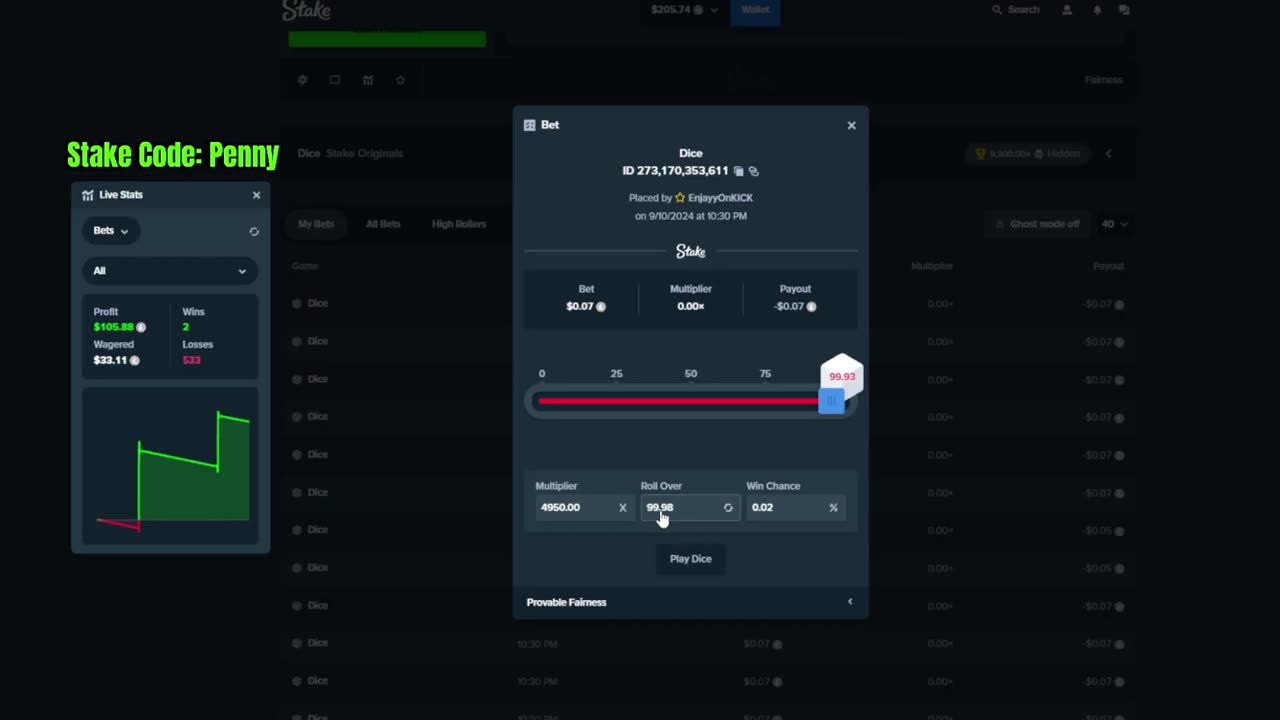Image resolution: width=1280 pixels, height=720 pixels.
Task: Switch to the My Bets tab
Action: point(316,224)
